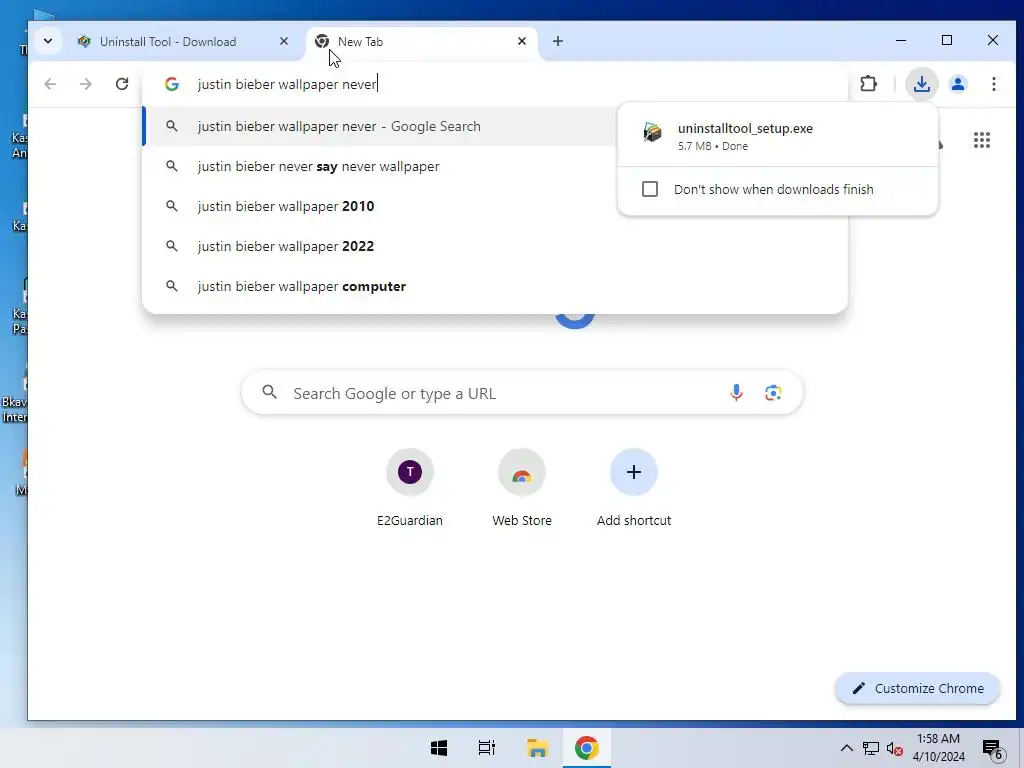Open Chrome three-dot menu
The height and width of the screenshot is (768, 1024).
pos(993,84)
